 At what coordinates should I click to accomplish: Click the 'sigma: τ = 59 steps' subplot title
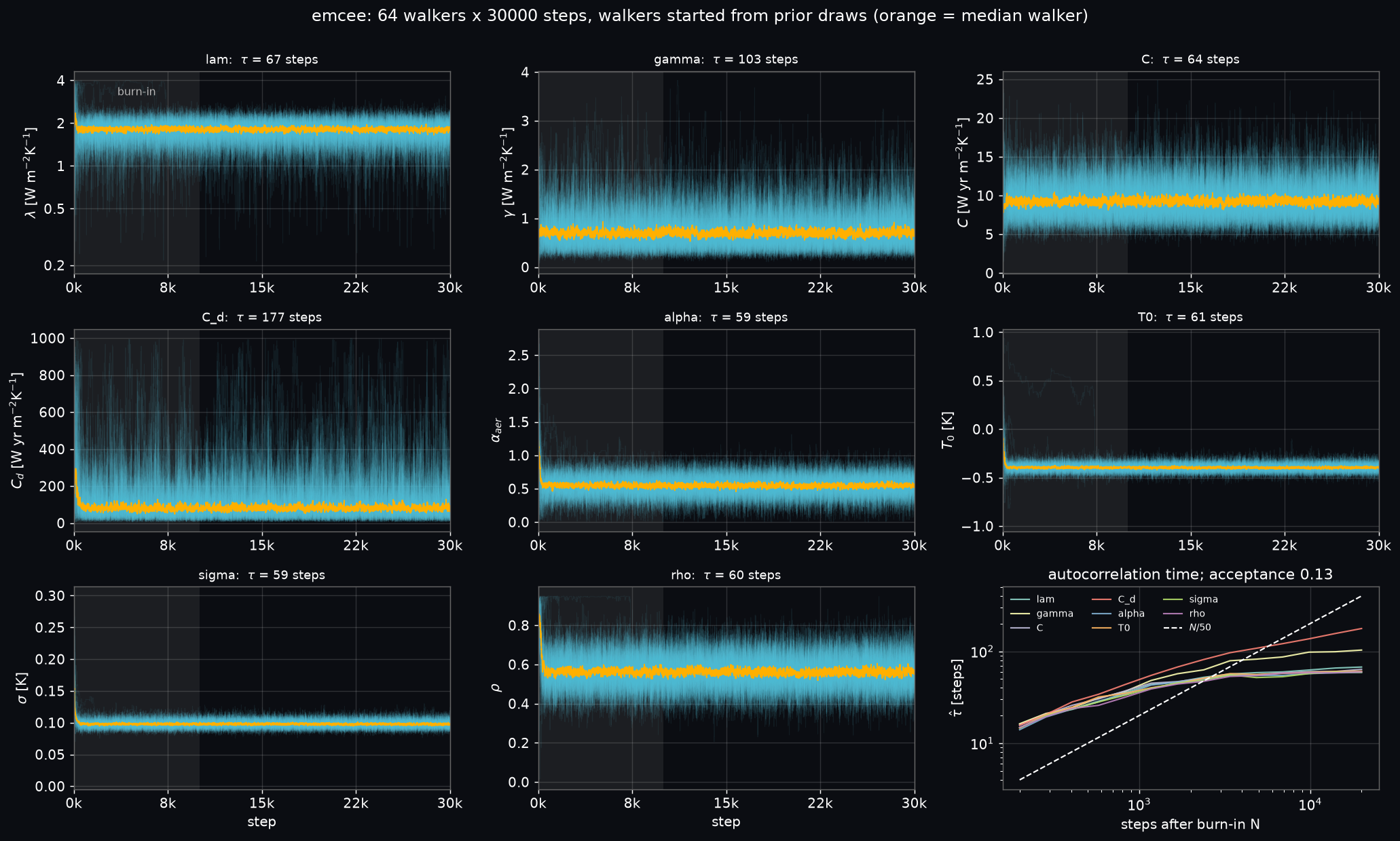262,576
